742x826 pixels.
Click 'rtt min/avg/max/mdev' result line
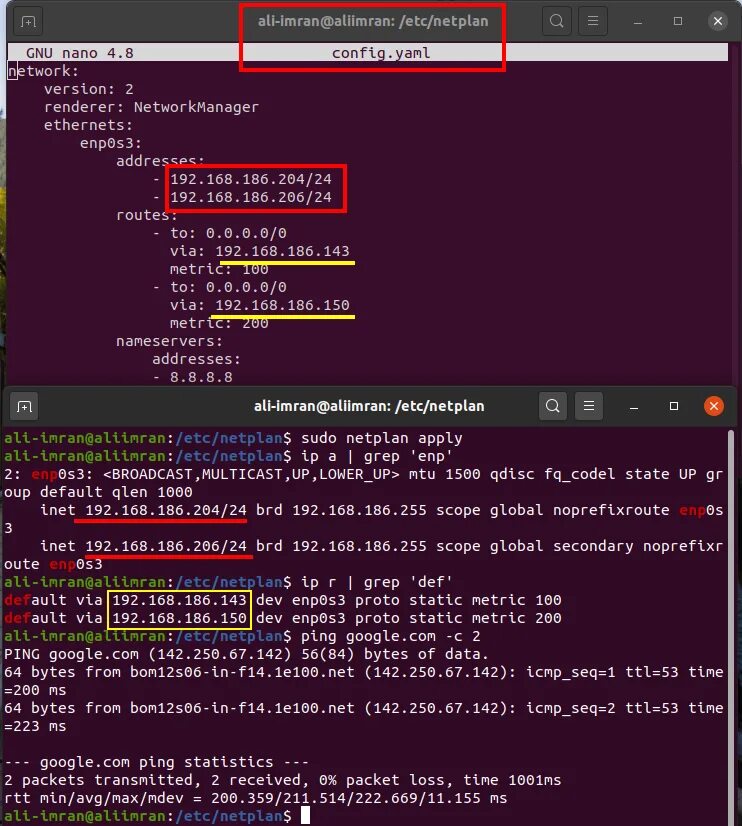pyautogui.click(x=255, y=798)
